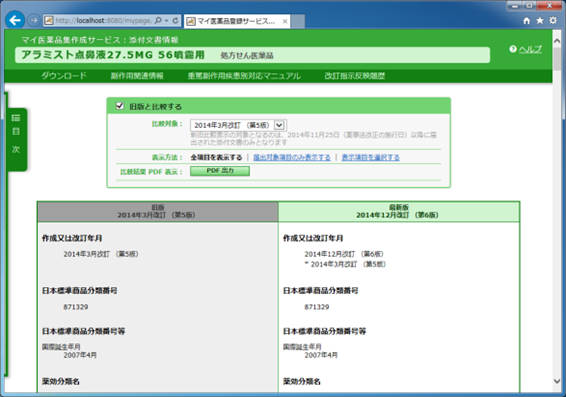Viewport: 566px width, 397px height.
Task: Click 2007年4月 in the 旧版 column
Action: click(80, 355)
